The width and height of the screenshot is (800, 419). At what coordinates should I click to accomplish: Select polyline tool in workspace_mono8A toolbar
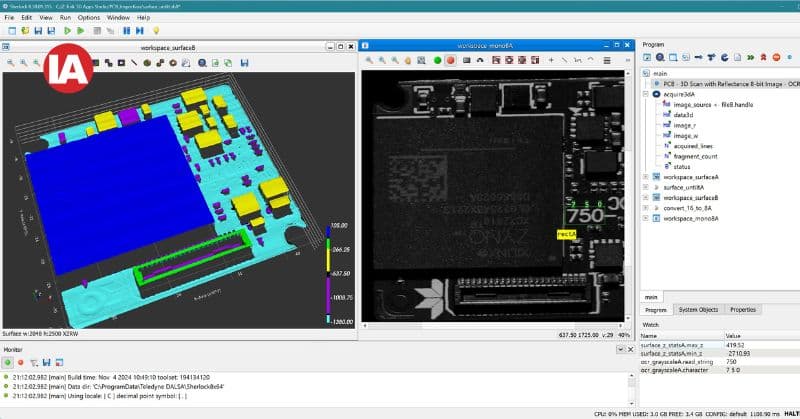coord(577,60)
